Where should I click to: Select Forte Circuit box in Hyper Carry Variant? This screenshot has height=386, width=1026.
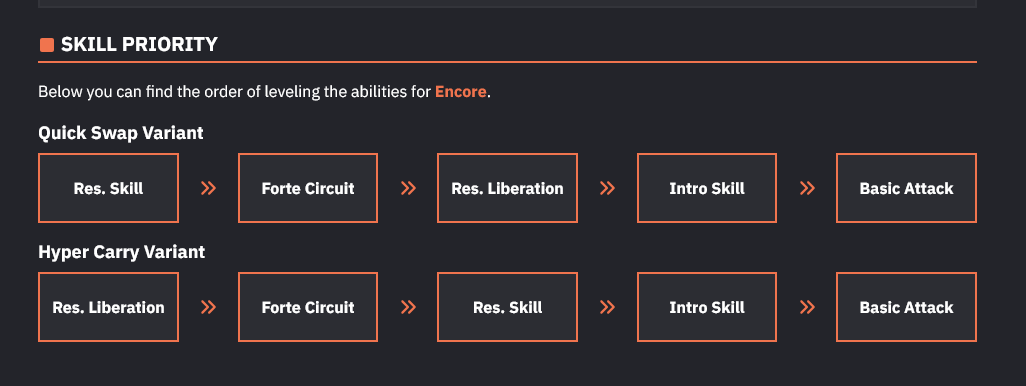[308, 307]
